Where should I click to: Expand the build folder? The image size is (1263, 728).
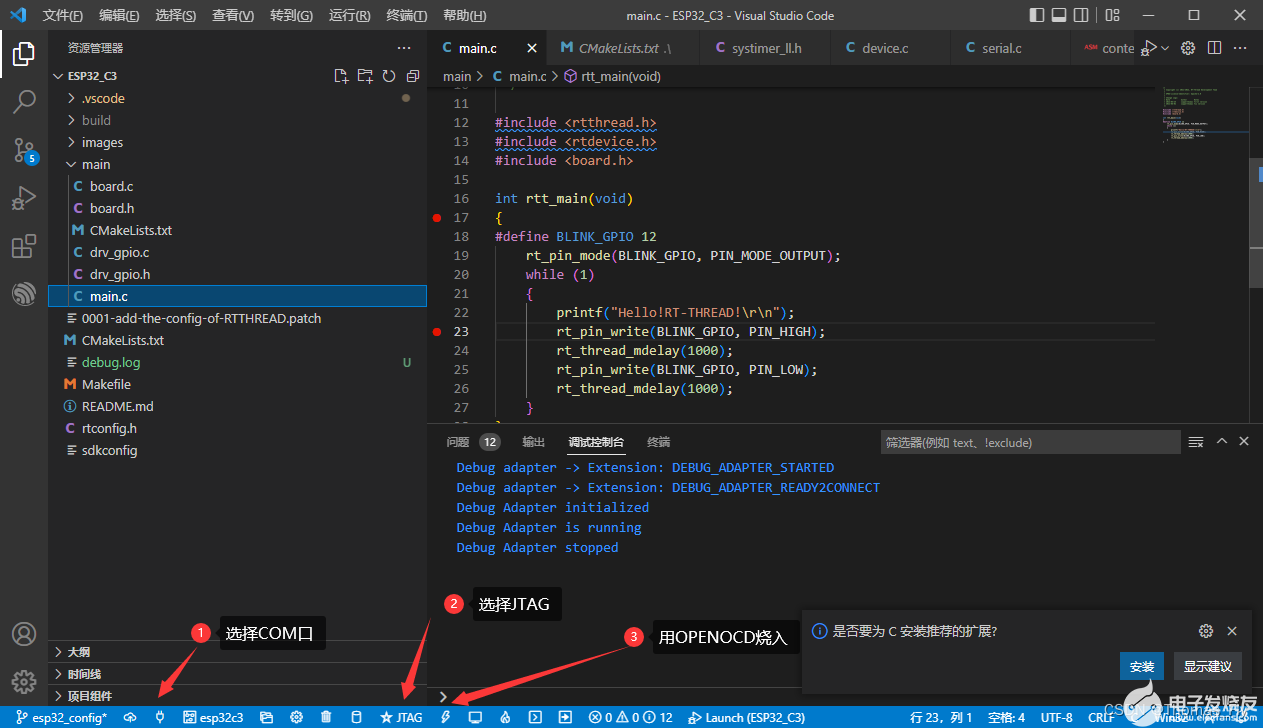[x=96, y=120]
